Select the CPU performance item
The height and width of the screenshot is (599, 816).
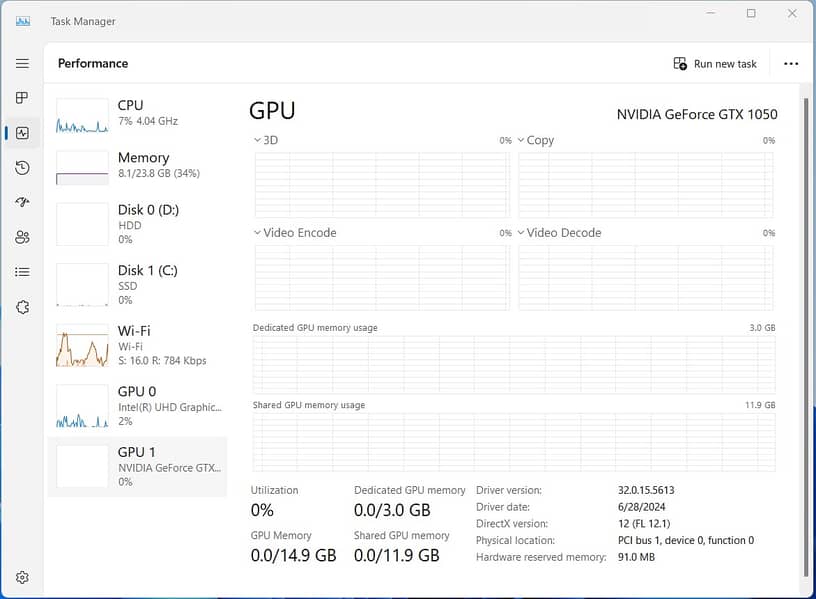[x=138, y=114]
